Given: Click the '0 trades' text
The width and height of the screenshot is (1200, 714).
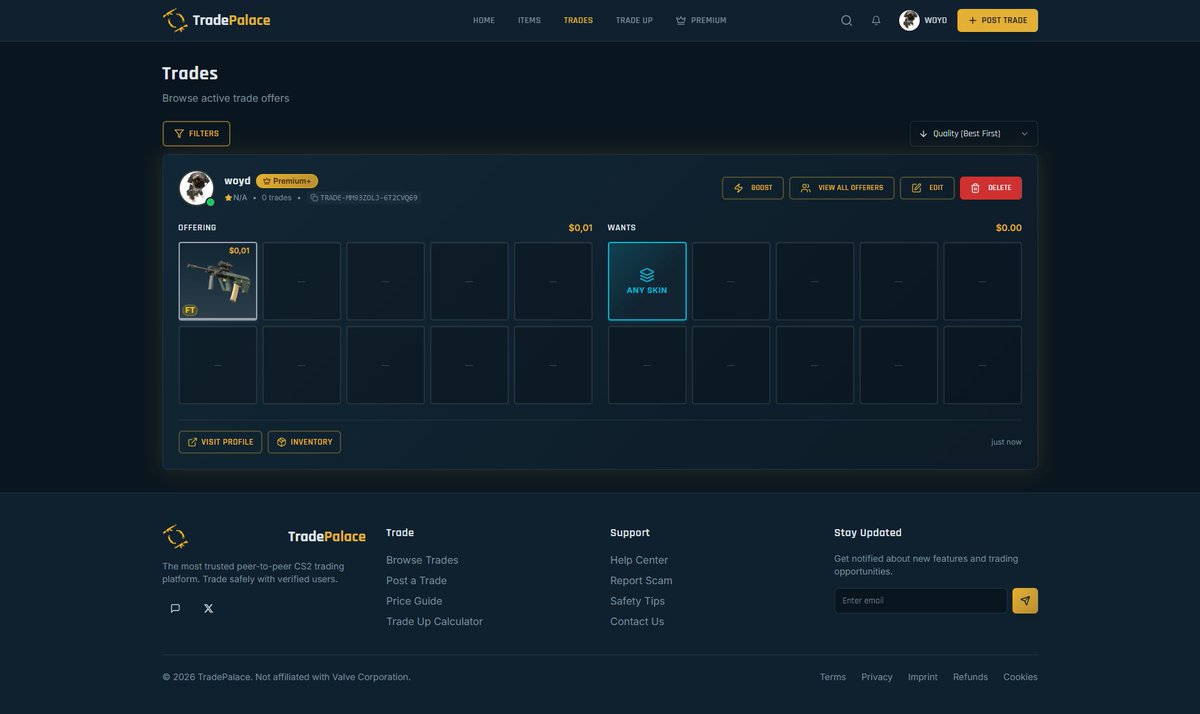Looking at the screenshot, I should click(x=277, y=198).
